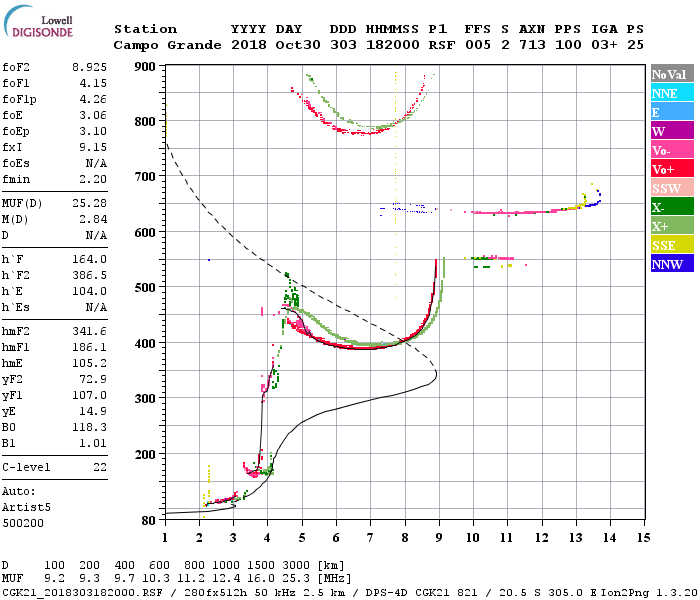Click the foEs N/A value
Viewport: 700px width, 600px height.
tap(96, 163)
